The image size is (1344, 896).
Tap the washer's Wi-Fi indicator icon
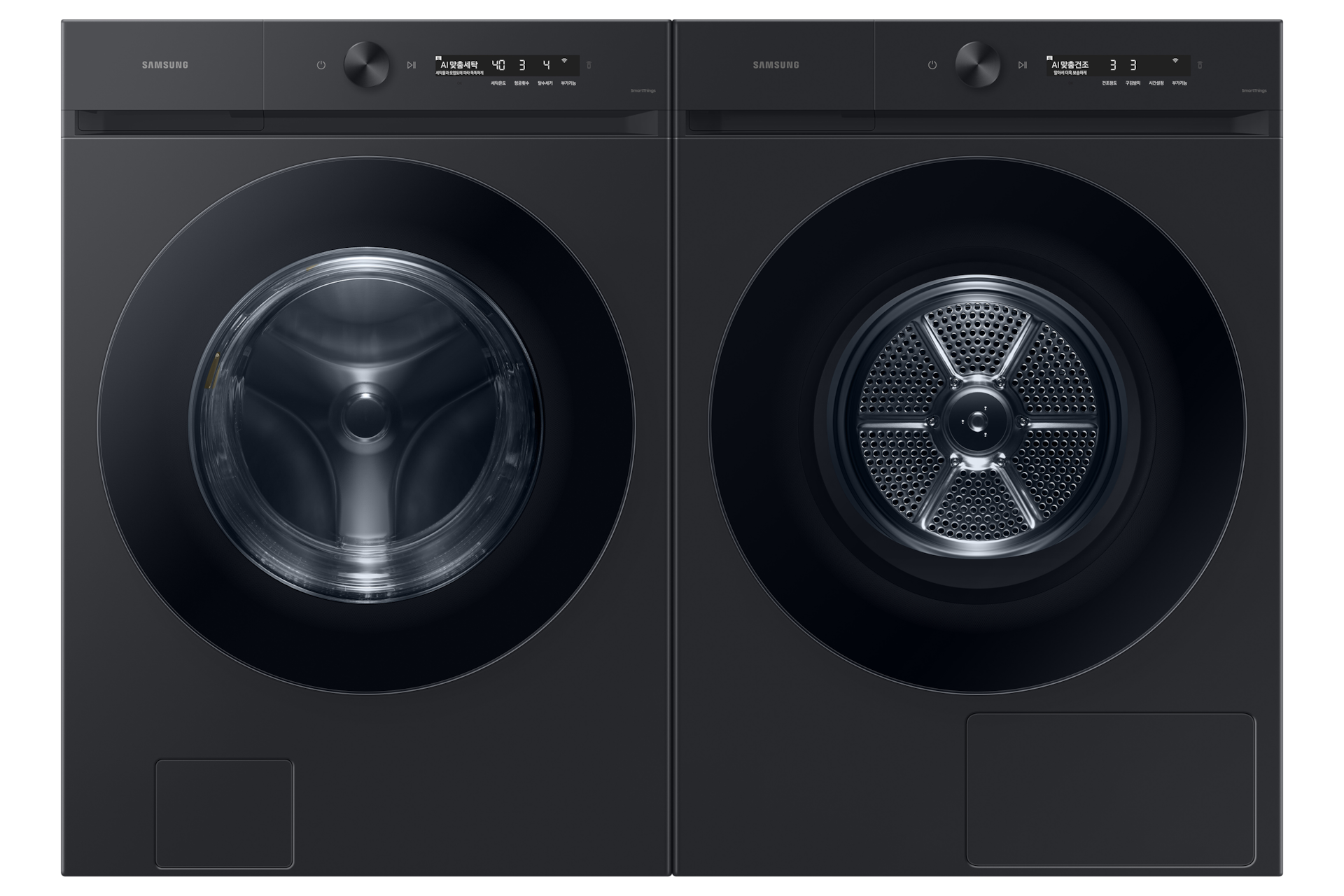[564, 61]
